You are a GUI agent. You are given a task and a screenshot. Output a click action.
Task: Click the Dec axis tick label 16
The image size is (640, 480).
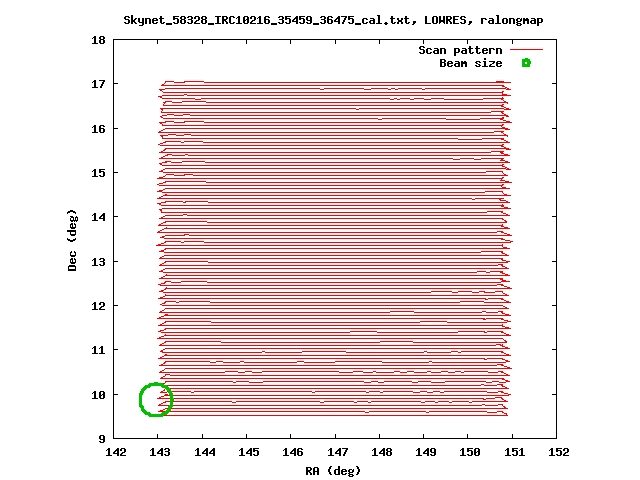[x=98, y=129]
